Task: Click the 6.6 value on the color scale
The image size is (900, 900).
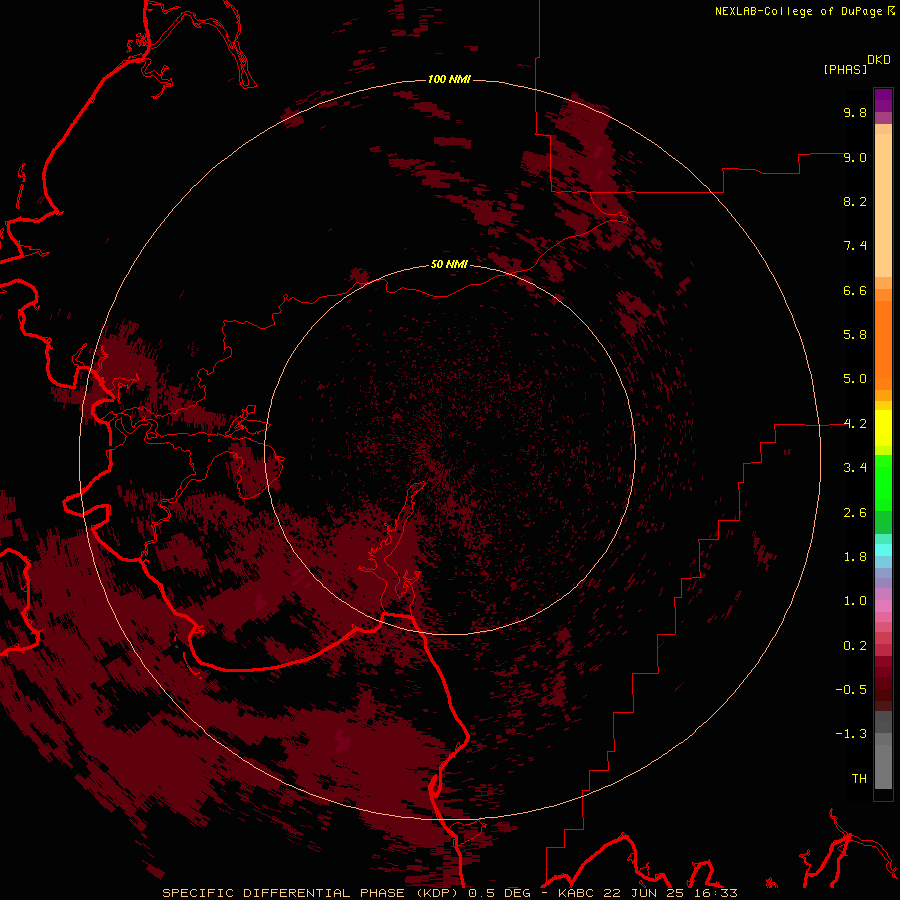Action: click(x=855, y=290)
